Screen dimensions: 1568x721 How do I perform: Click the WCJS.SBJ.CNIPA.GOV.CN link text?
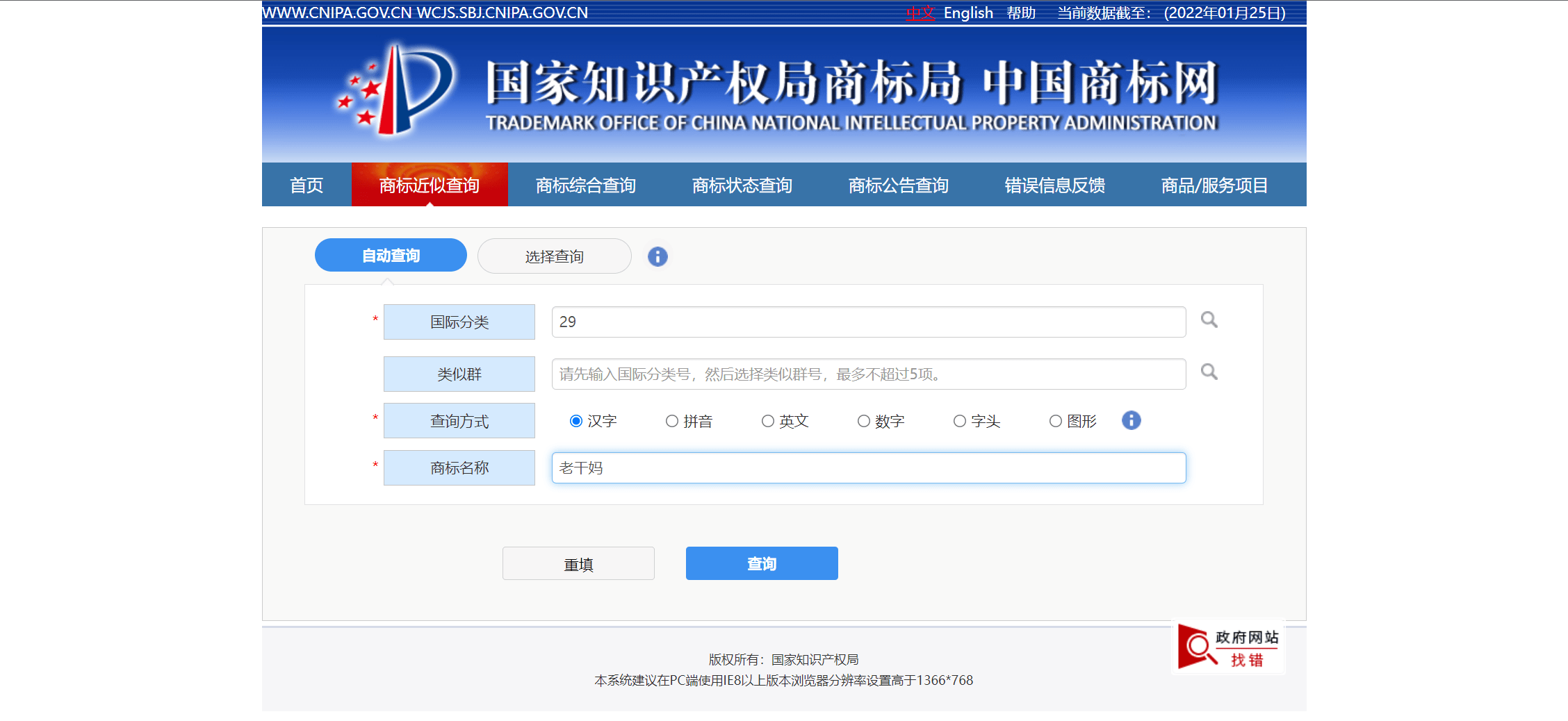click(x=503, y=13)
